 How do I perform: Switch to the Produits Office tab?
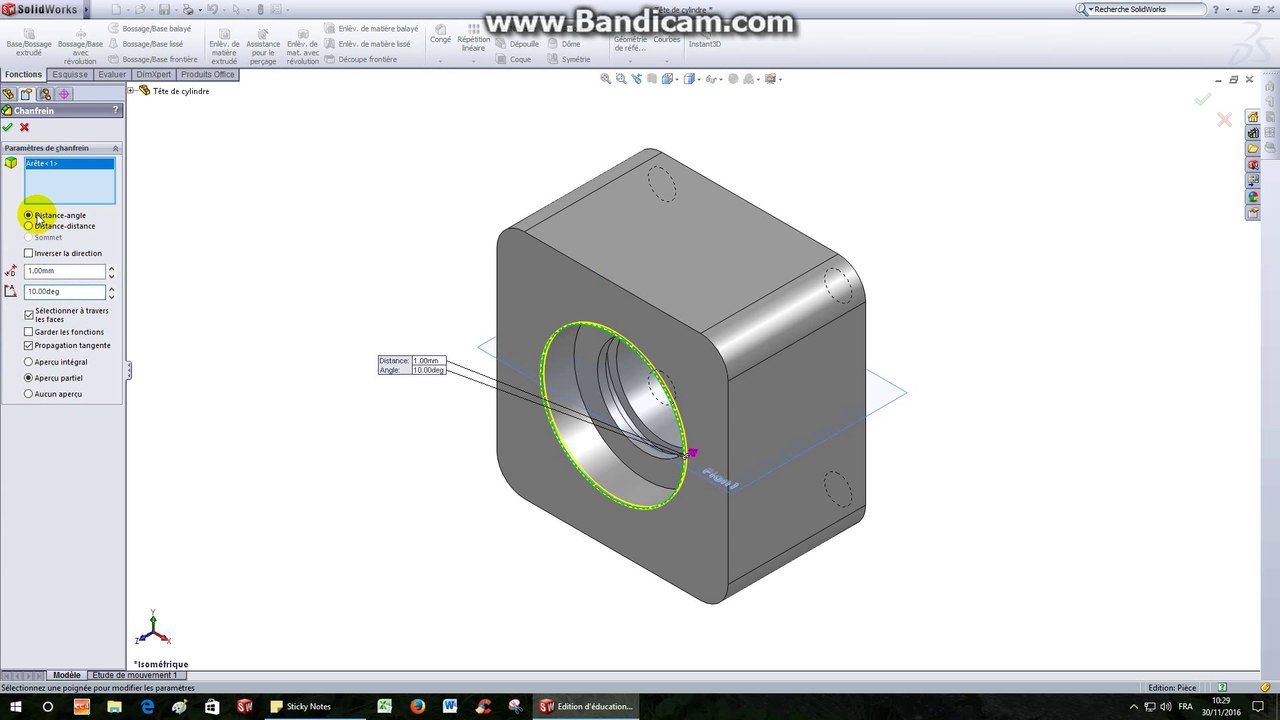pyautogui.click(x=208, y=74)
